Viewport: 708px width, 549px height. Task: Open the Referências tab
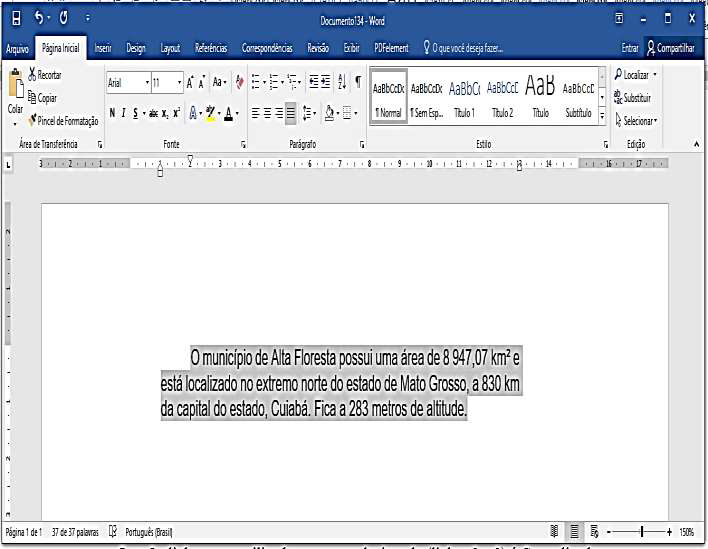(211, 48)
